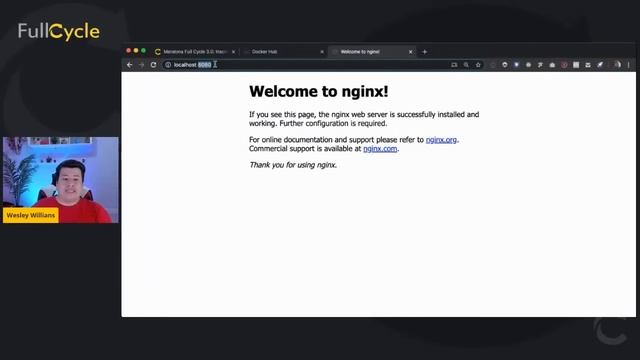Open the profile avatar in the toolbar
The width and height of the screenshot is (640, 360).
[x=617, y=64]
